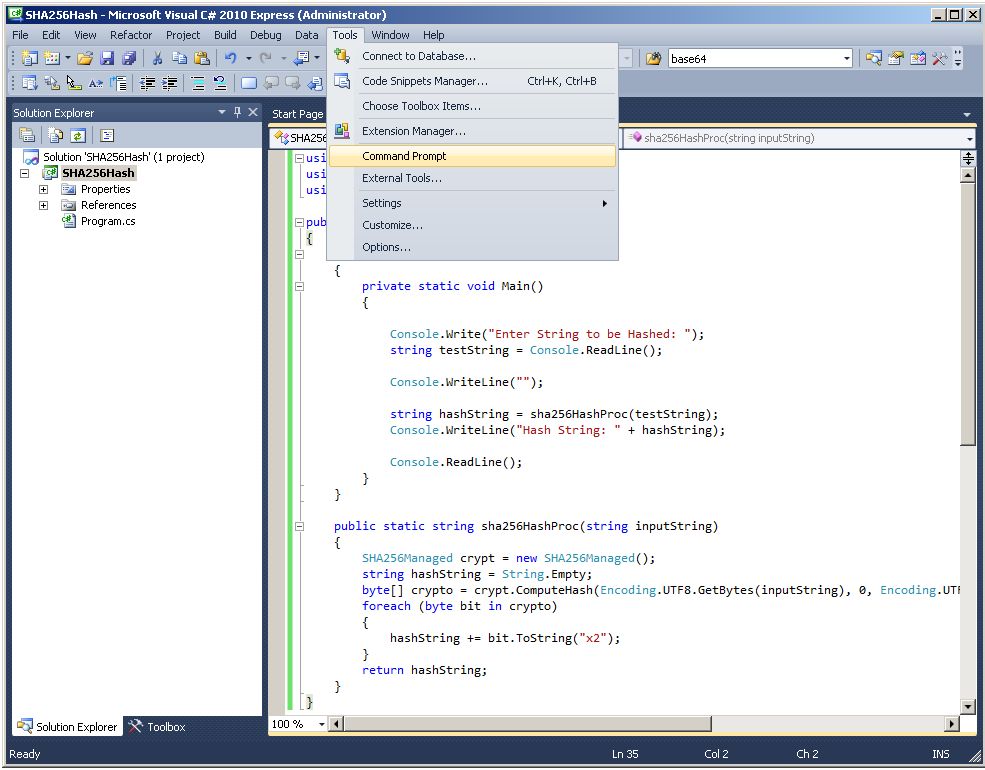Click the Refresh icon in Solution Explorer
This screenshot has width=985, height=770.
78,136
